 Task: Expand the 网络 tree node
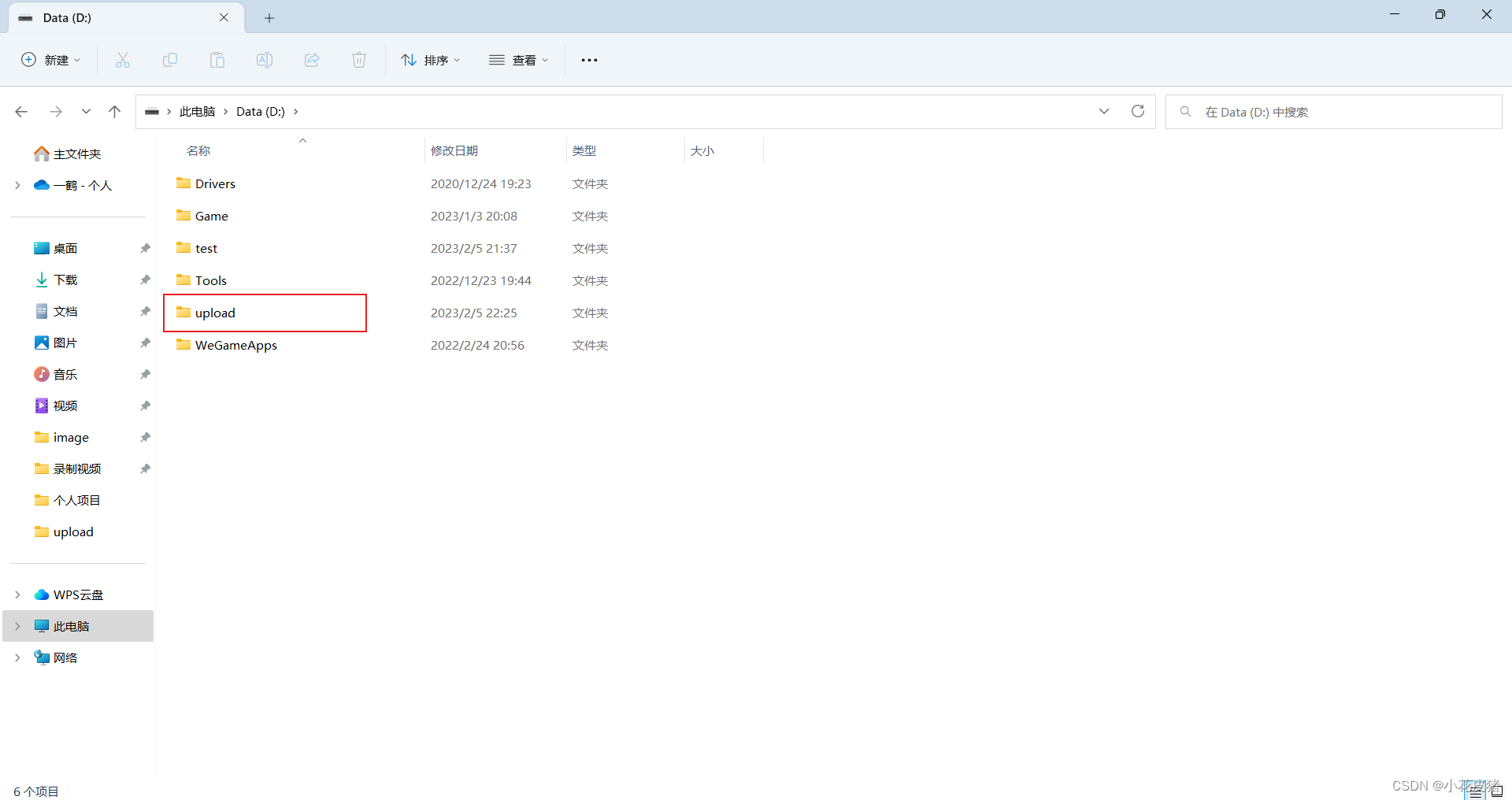17,657
